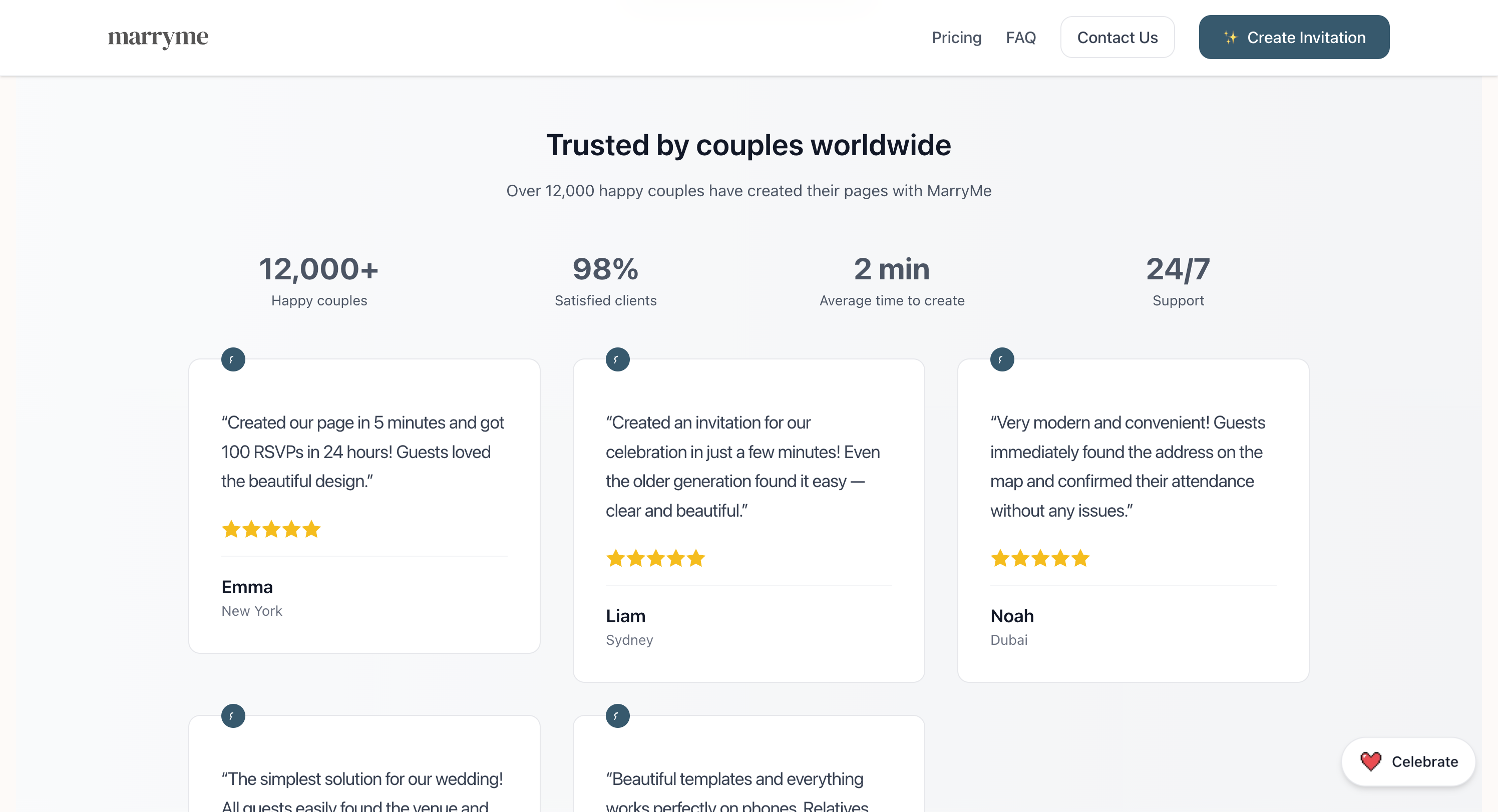Screen dimensions: 1498x812
Task: Open the Pricing page
Action: pyautogui.click(x=956, y=37)
